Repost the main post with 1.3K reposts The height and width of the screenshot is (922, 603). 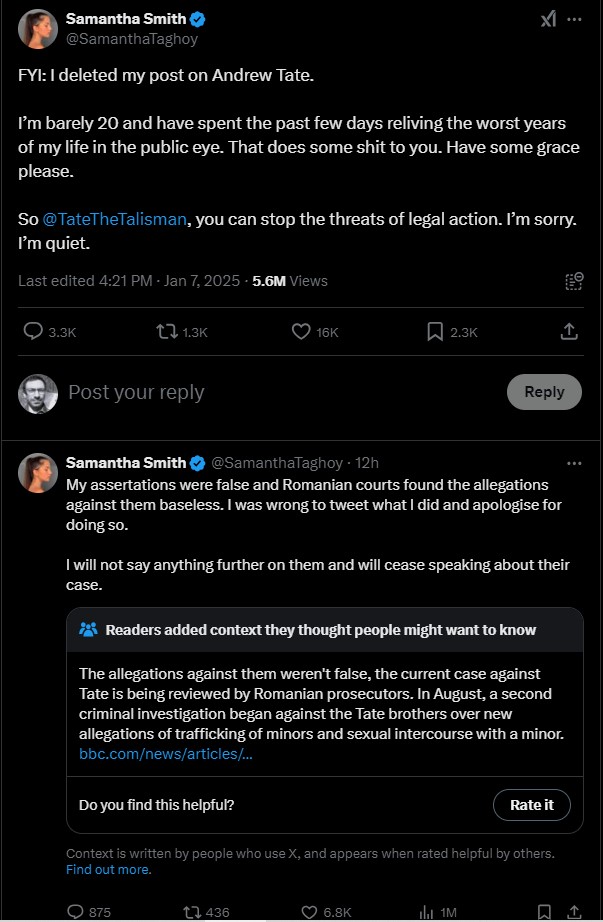coord(182,332)
